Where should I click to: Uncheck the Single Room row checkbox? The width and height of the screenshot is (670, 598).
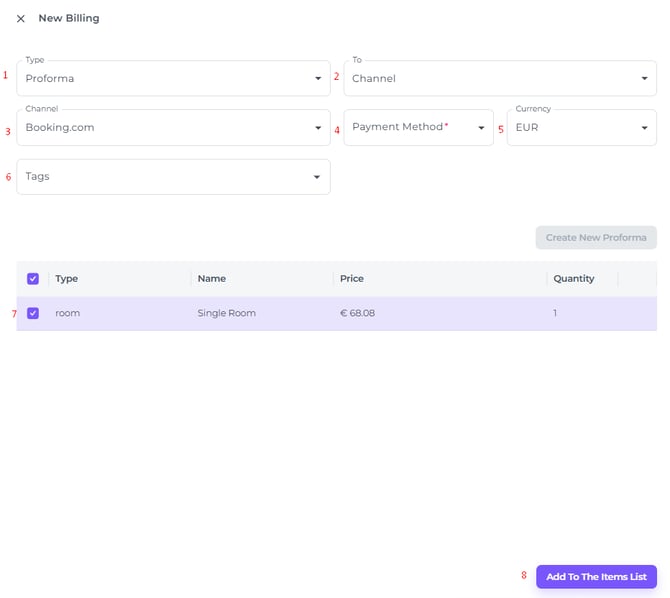tap(33, 313)
